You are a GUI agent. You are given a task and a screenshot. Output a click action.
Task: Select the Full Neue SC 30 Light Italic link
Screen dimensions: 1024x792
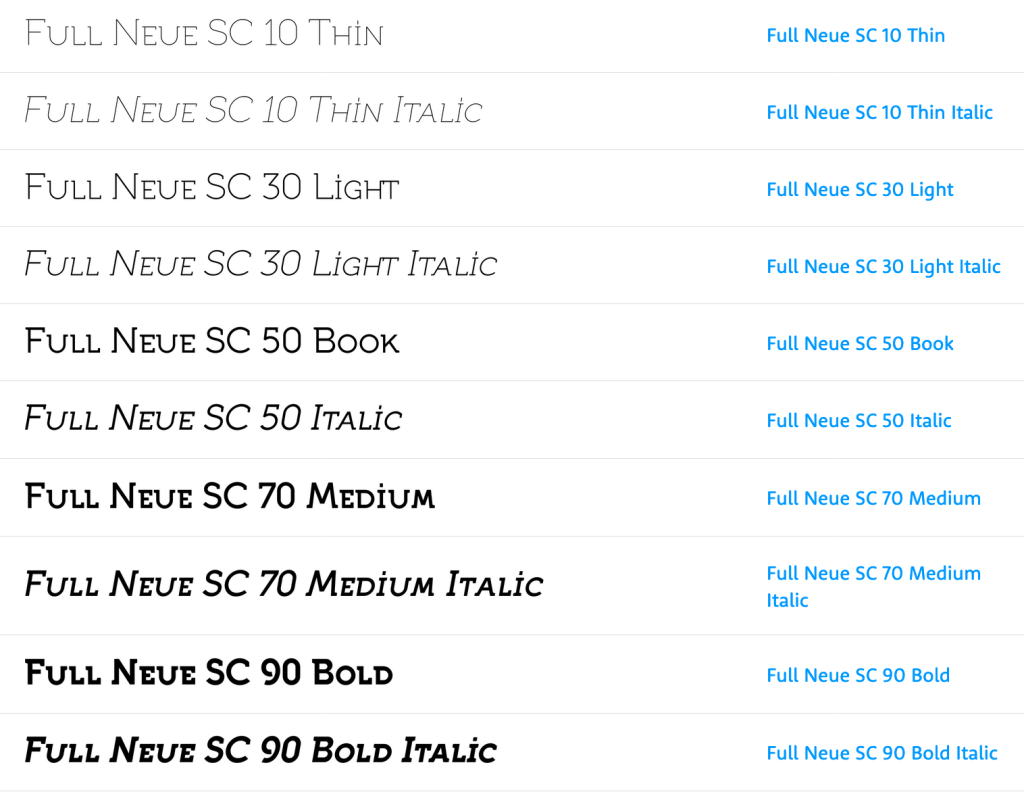point(883,267)
